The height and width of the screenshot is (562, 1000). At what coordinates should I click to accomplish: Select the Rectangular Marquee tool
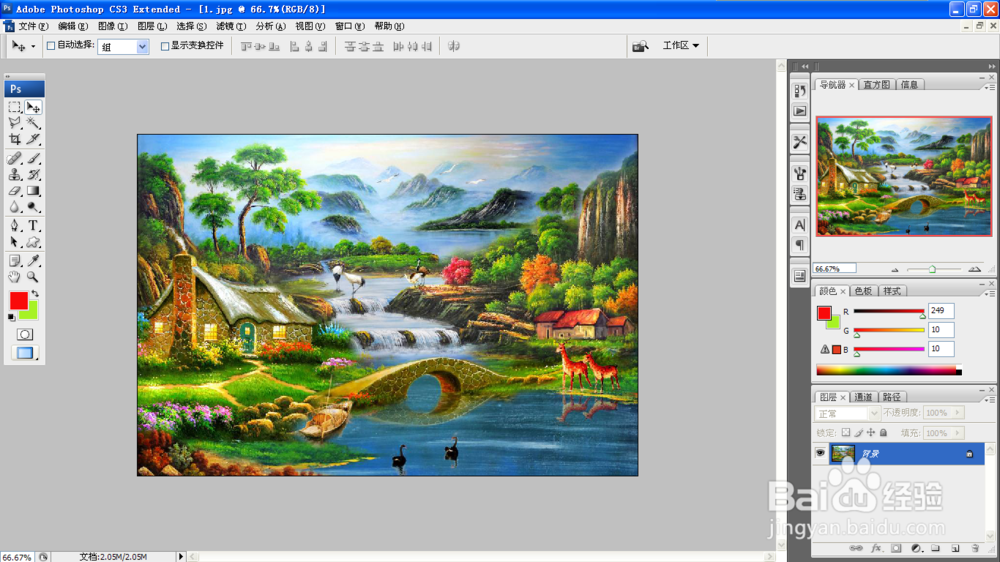tap(15, 107)
